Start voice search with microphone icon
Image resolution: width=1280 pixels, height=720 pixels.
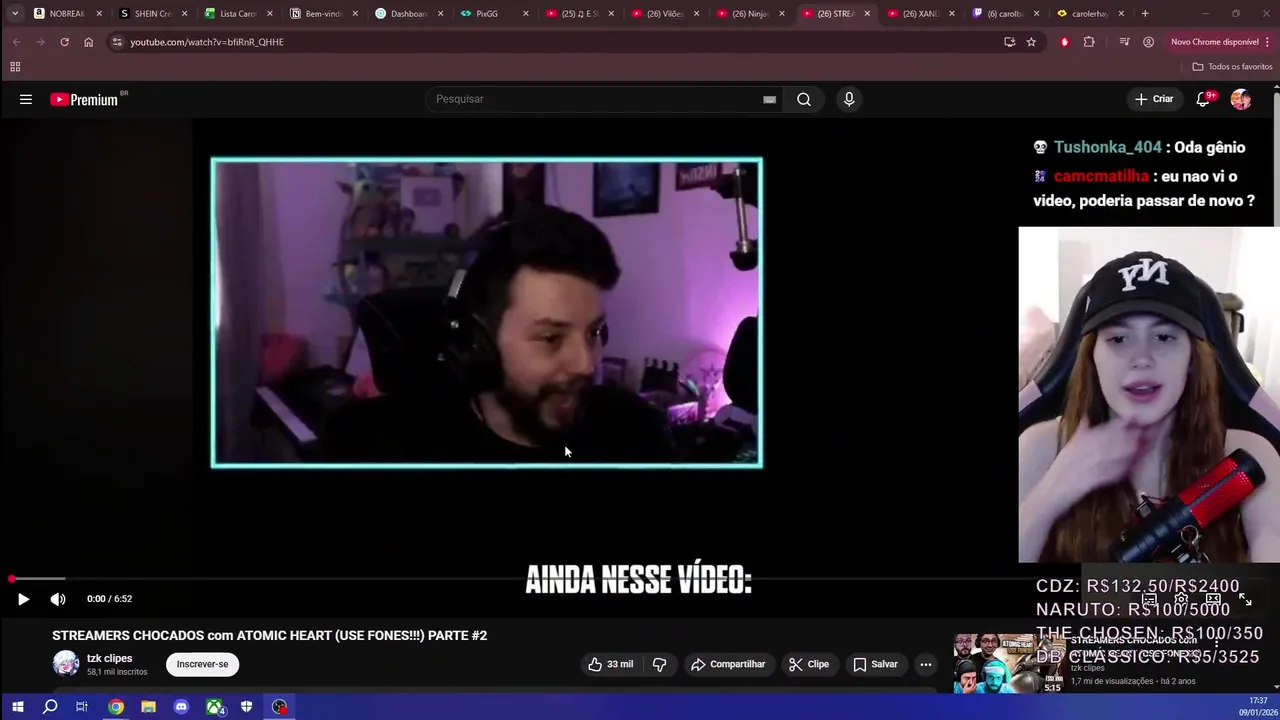tap(849, 99)
